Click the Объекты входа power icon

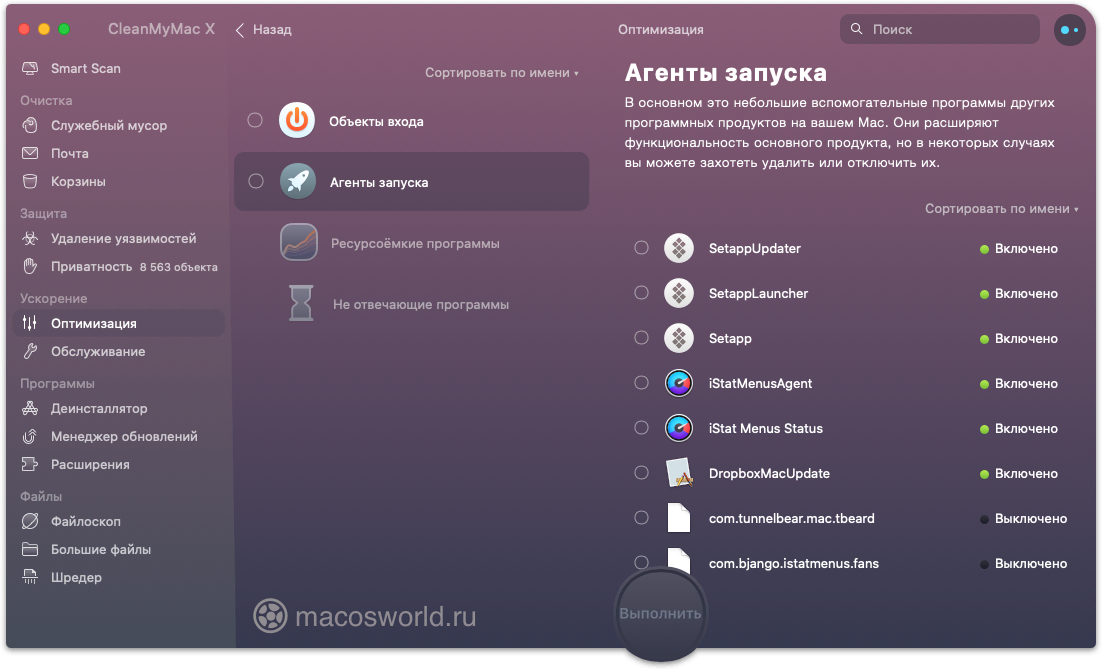(x=297, y=121)
